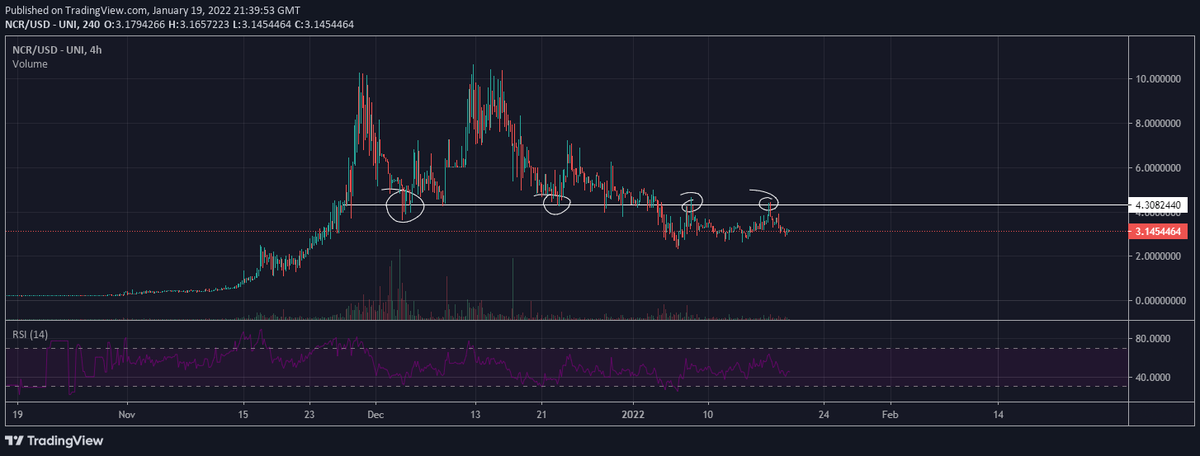
Task: Click the 4.3082440 horizontal line price label
Action: click(x=1159, y=205)
